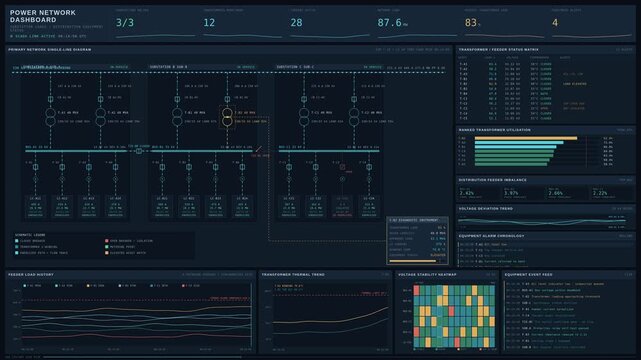The width and height of the screenshot is (641, 360).
Task: Select transformer T-A1 symbol in Substation A
Action: [50, 117]
